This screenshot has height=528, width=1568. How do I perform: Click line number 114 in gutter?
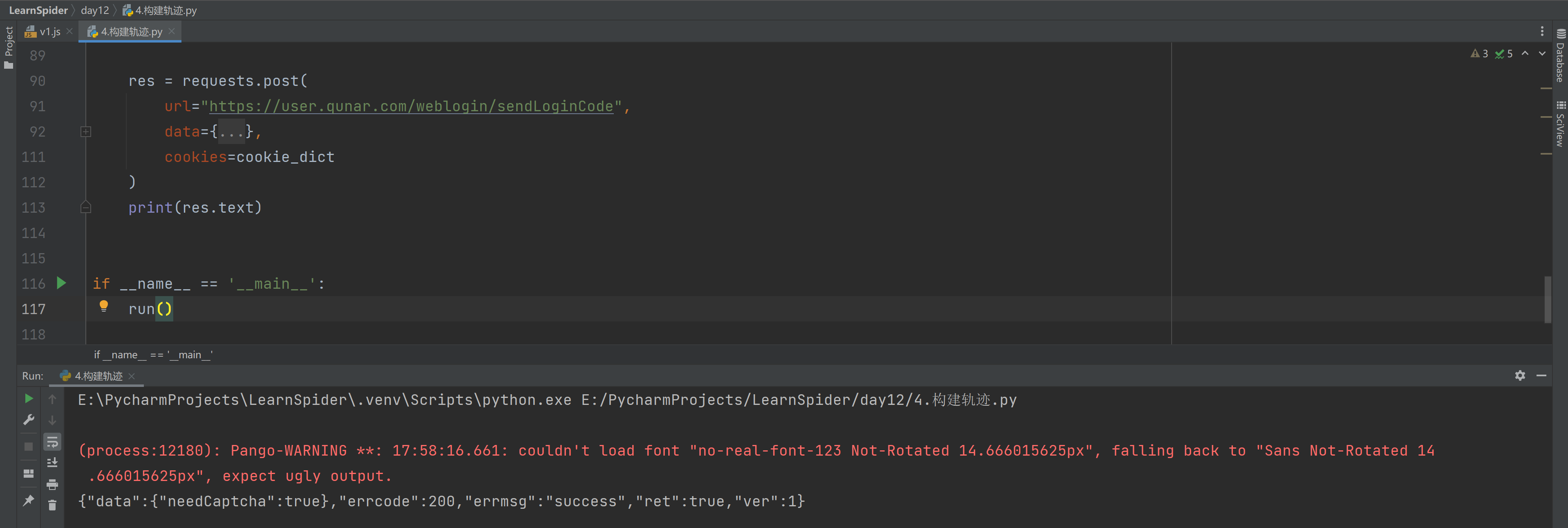(34, 233)
